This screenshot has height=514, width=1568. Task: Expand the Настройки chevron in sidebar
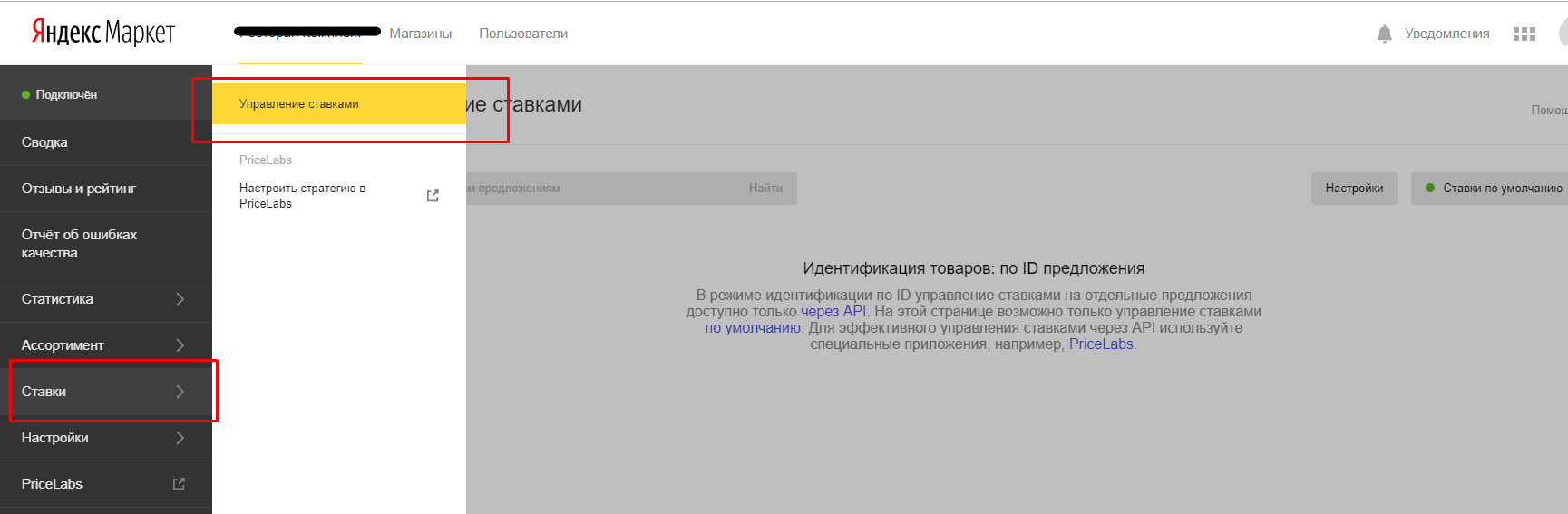(x=180, y=438)
